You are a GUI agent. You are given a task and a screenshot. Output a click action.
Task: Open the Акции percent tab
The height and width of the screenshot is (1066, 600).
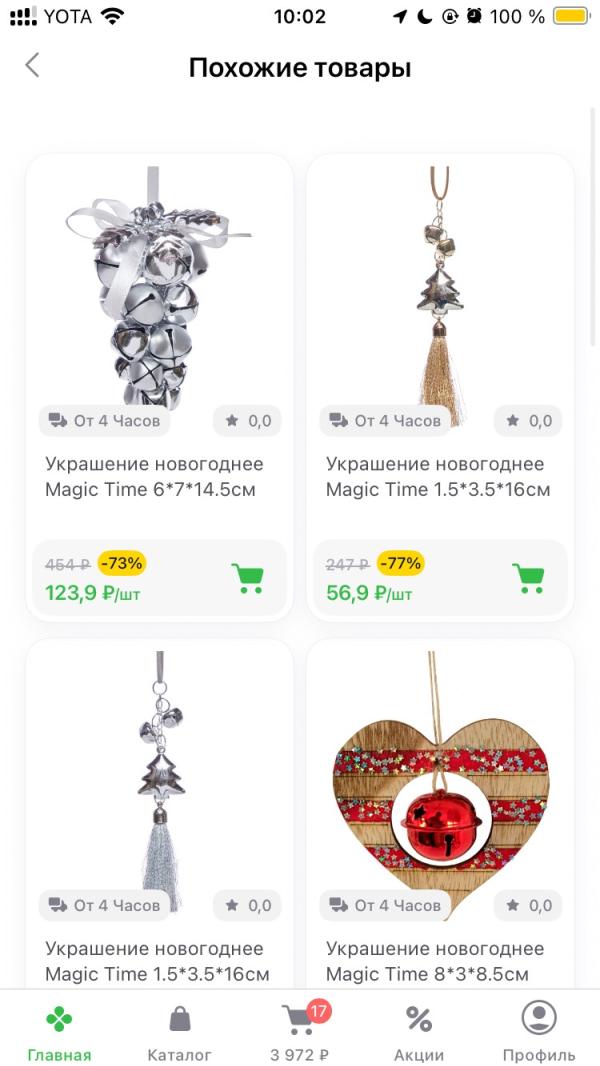(x=419, y=1030)
